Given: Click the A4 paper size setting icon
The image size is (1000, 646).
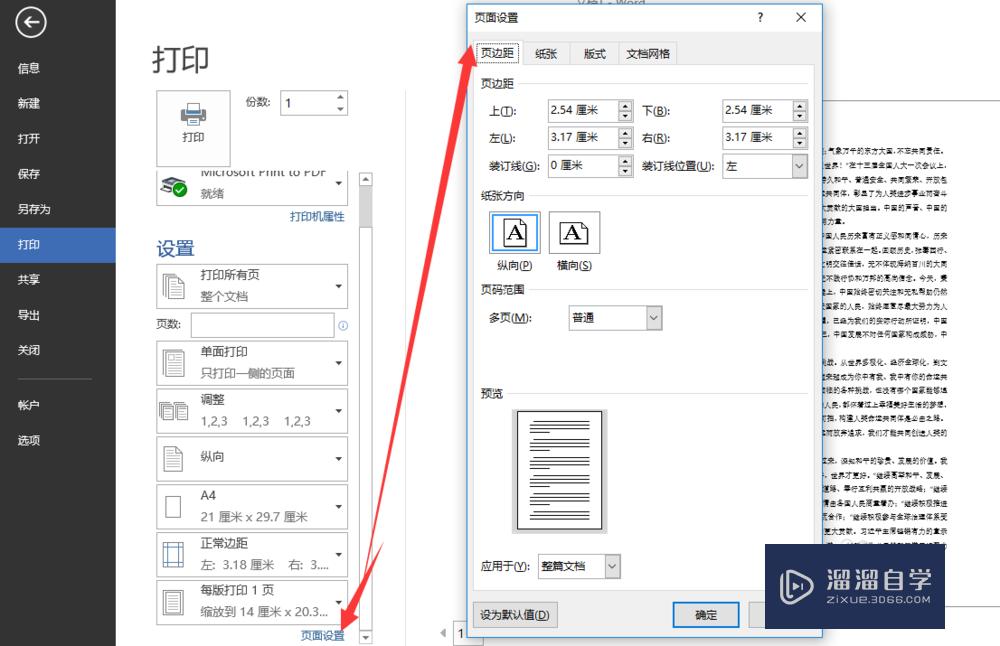Looking at the screenshot, I should point(172,507).
